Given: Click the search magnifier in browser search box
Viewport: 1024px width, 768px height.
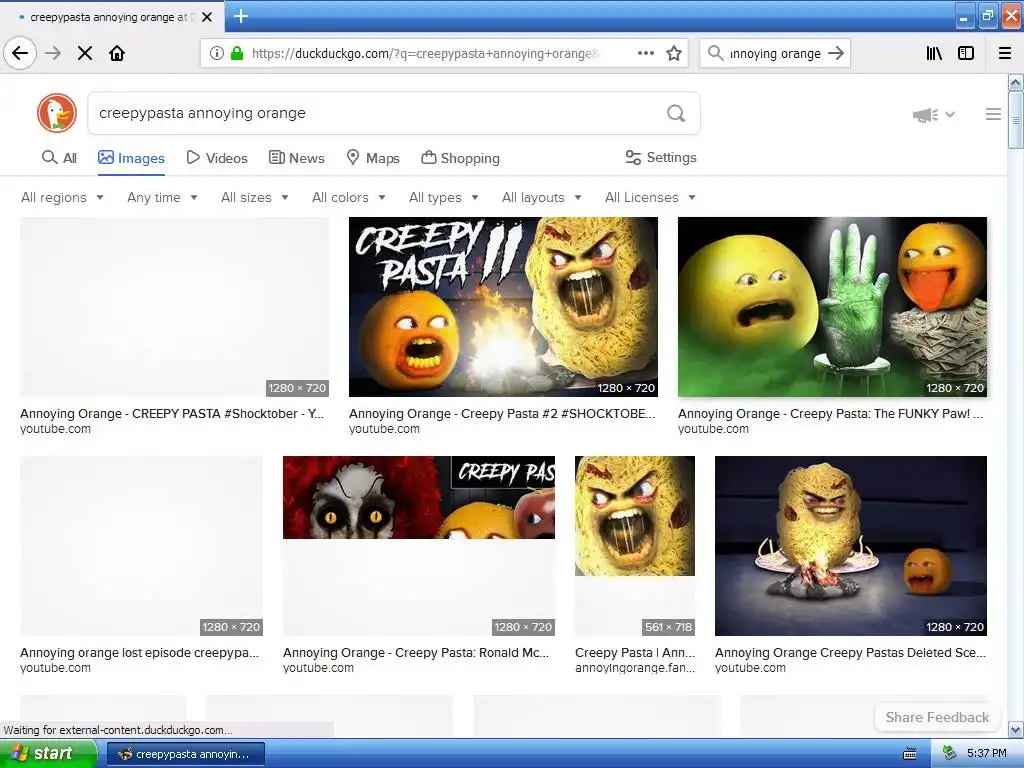Looking at the screenshot, I should [x=716, y=53].
